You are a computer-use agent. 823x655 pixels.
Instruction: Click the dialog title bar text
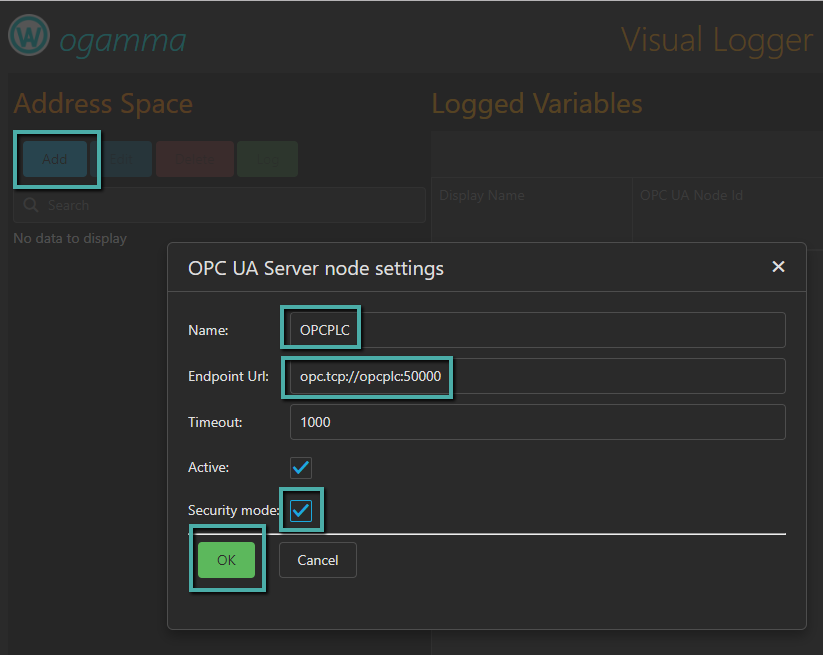point(316,268)
